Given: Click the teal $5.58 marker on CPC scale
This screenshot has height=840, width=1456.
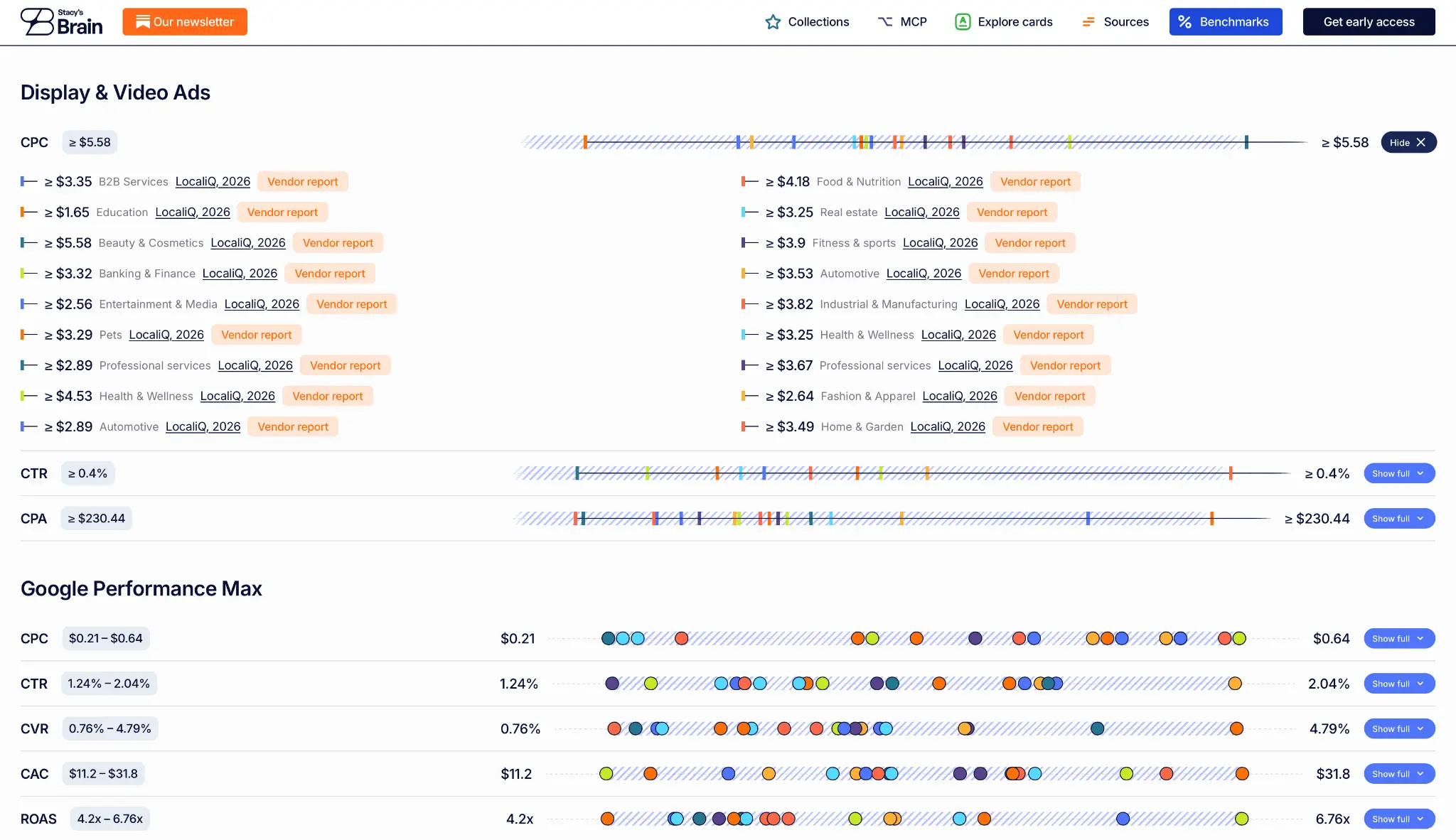Looking at the screenshot, I should (x=1246, y=142).
